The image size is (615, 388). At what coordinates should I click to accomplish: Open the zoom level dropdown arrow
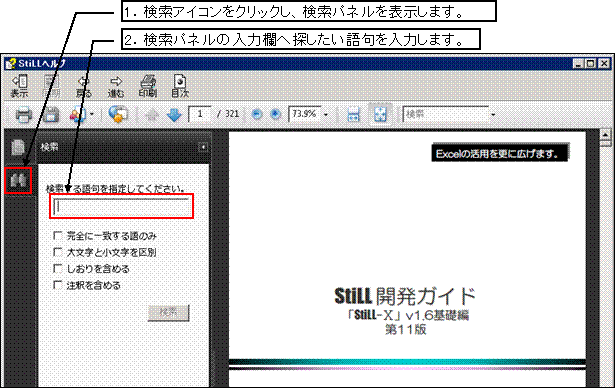click(x=326, y=115)
